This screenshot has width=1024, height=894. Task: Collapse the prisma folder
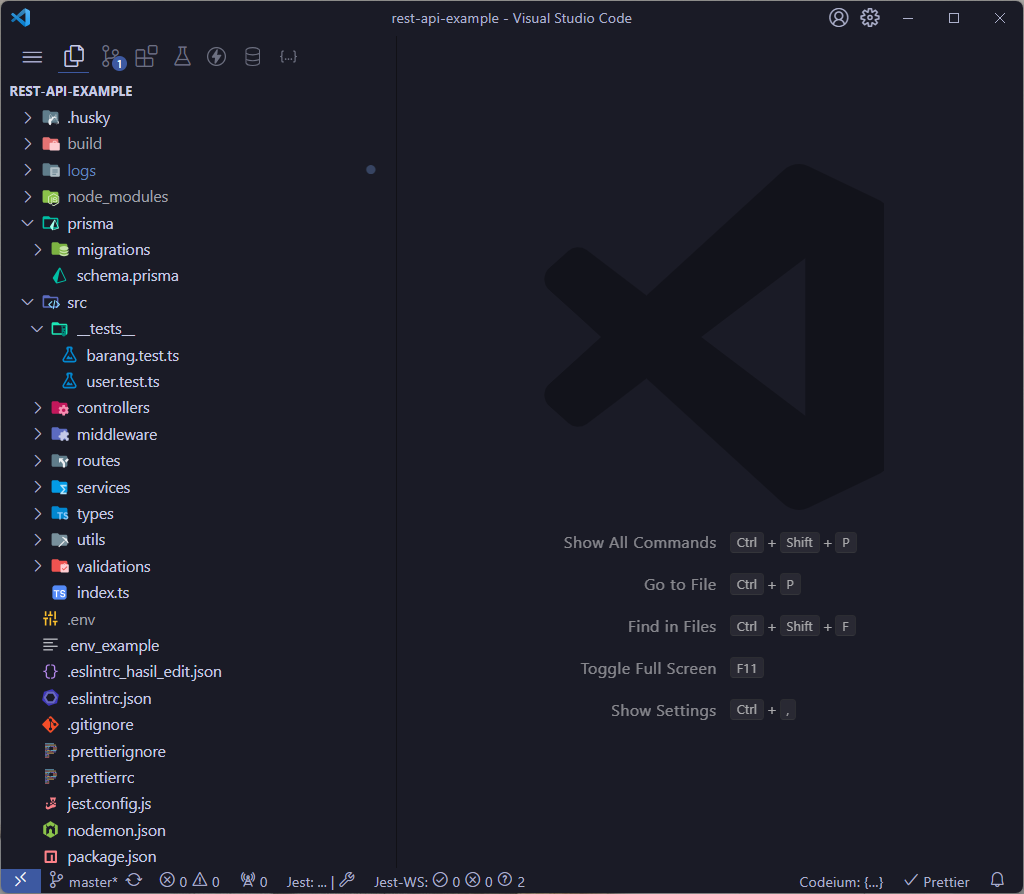tap(199, 223)
